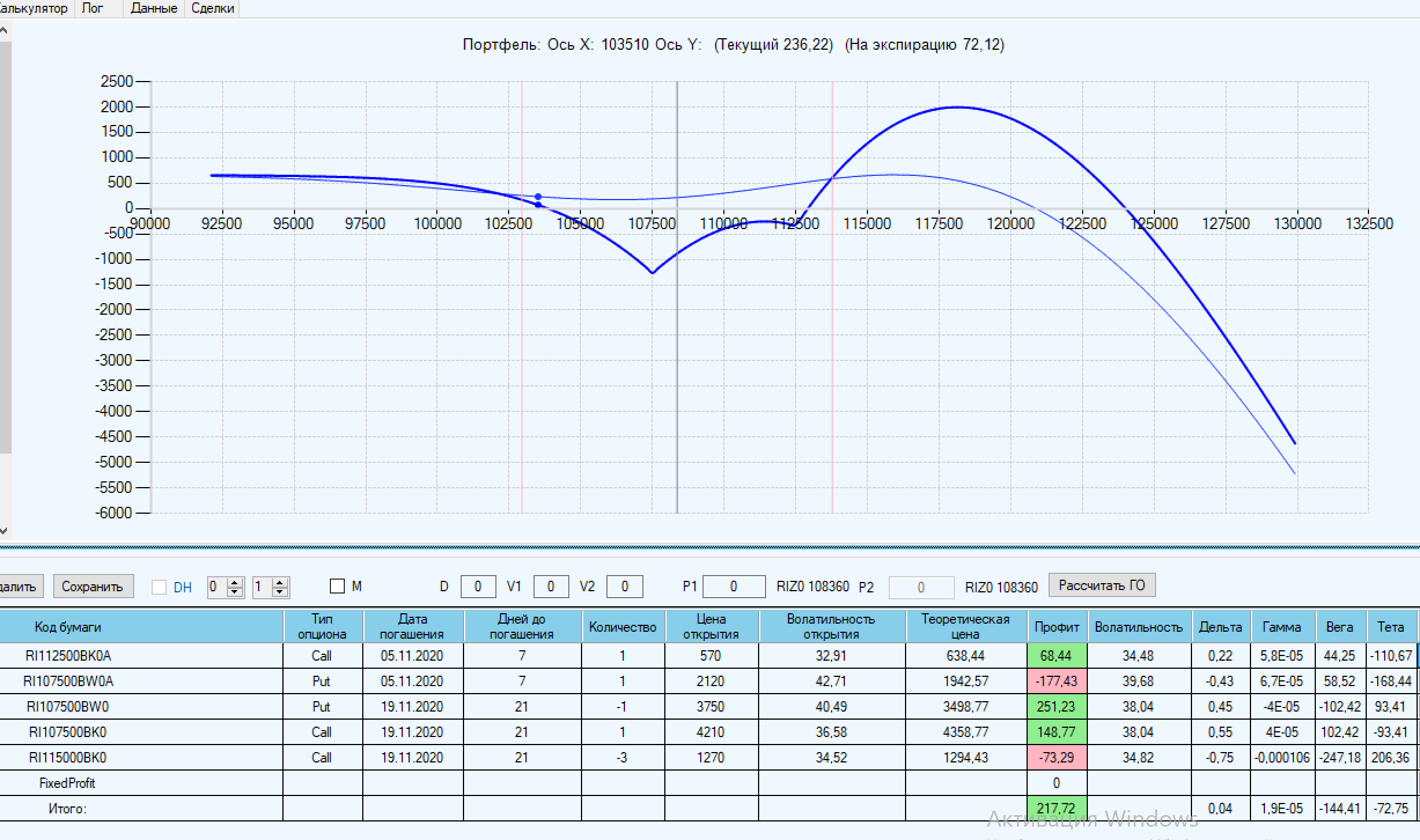Enable the M checkbox
This screenshot has height=840, width=1420.
[337, 587]
